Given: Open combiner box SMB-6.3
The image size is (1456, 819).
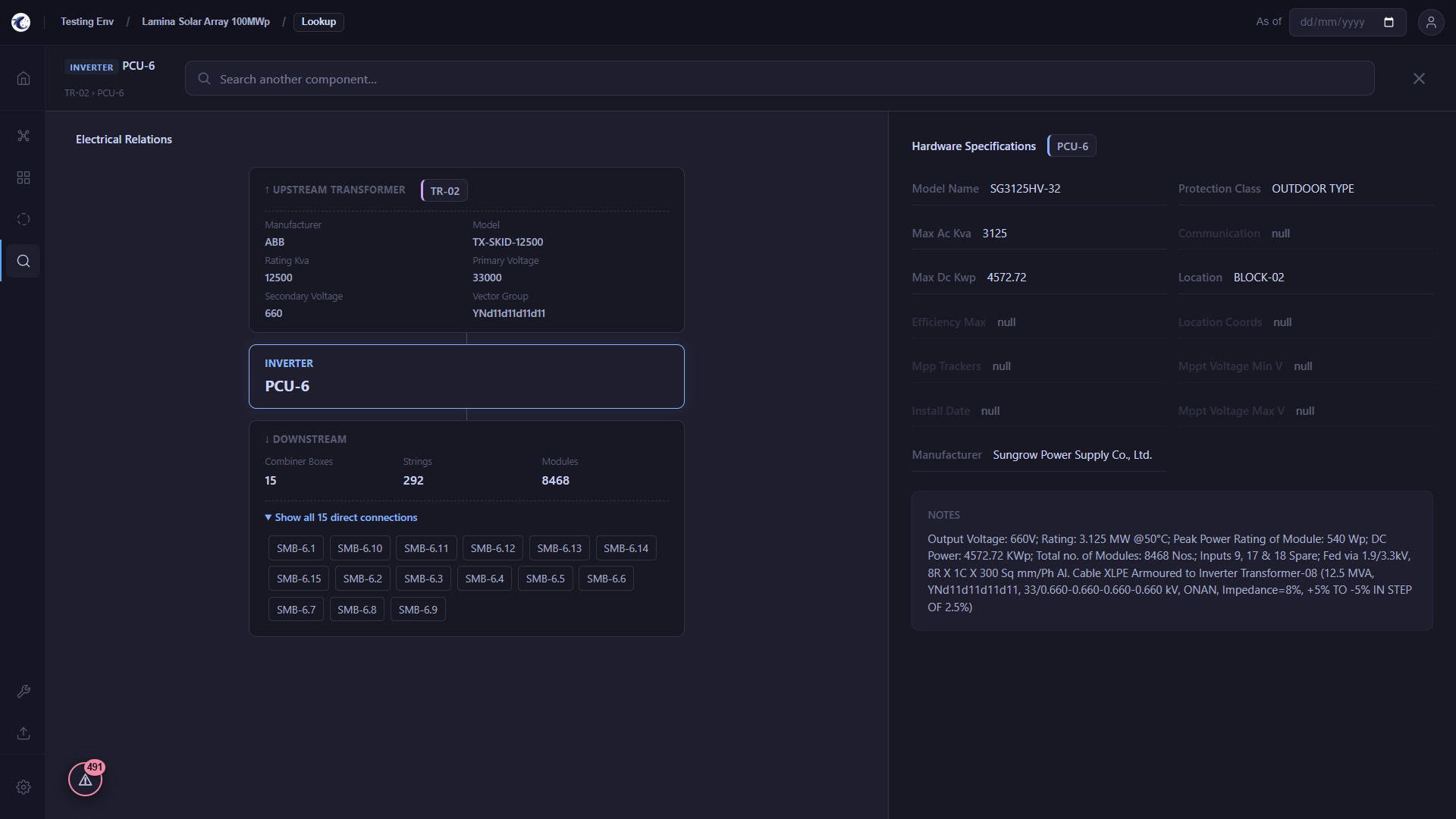Looking at the screenshot, I should pos(423,579).
